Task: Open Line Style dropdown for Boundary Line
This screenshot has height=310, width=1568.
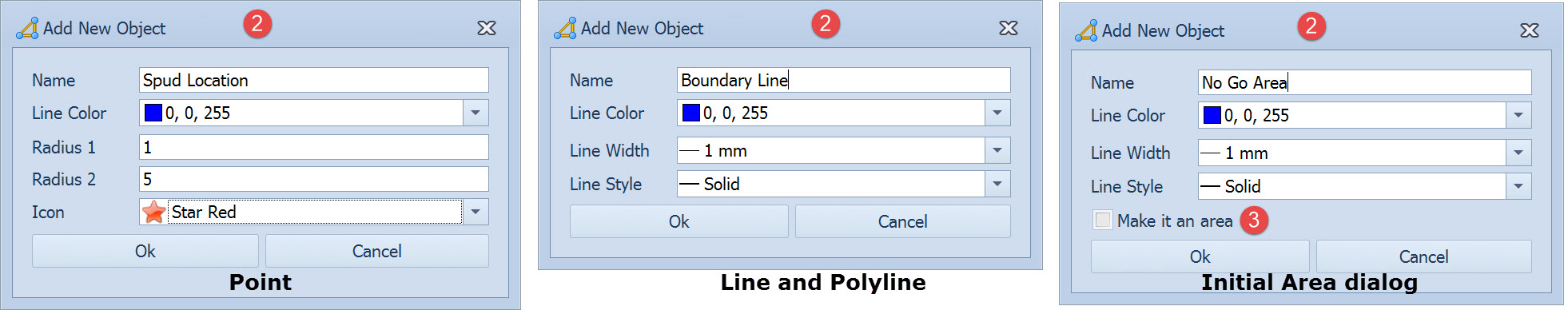Action: (x=997, y=184)
